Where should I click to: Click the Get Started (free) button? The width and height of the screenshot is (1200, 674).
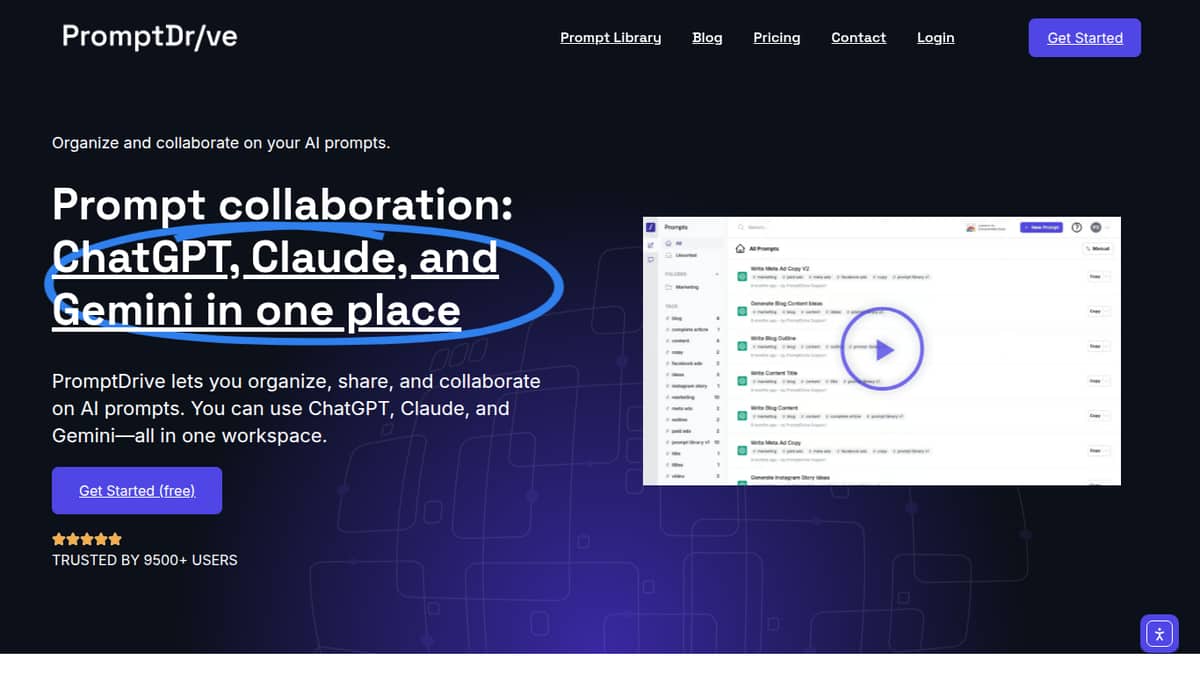[137, 490]
